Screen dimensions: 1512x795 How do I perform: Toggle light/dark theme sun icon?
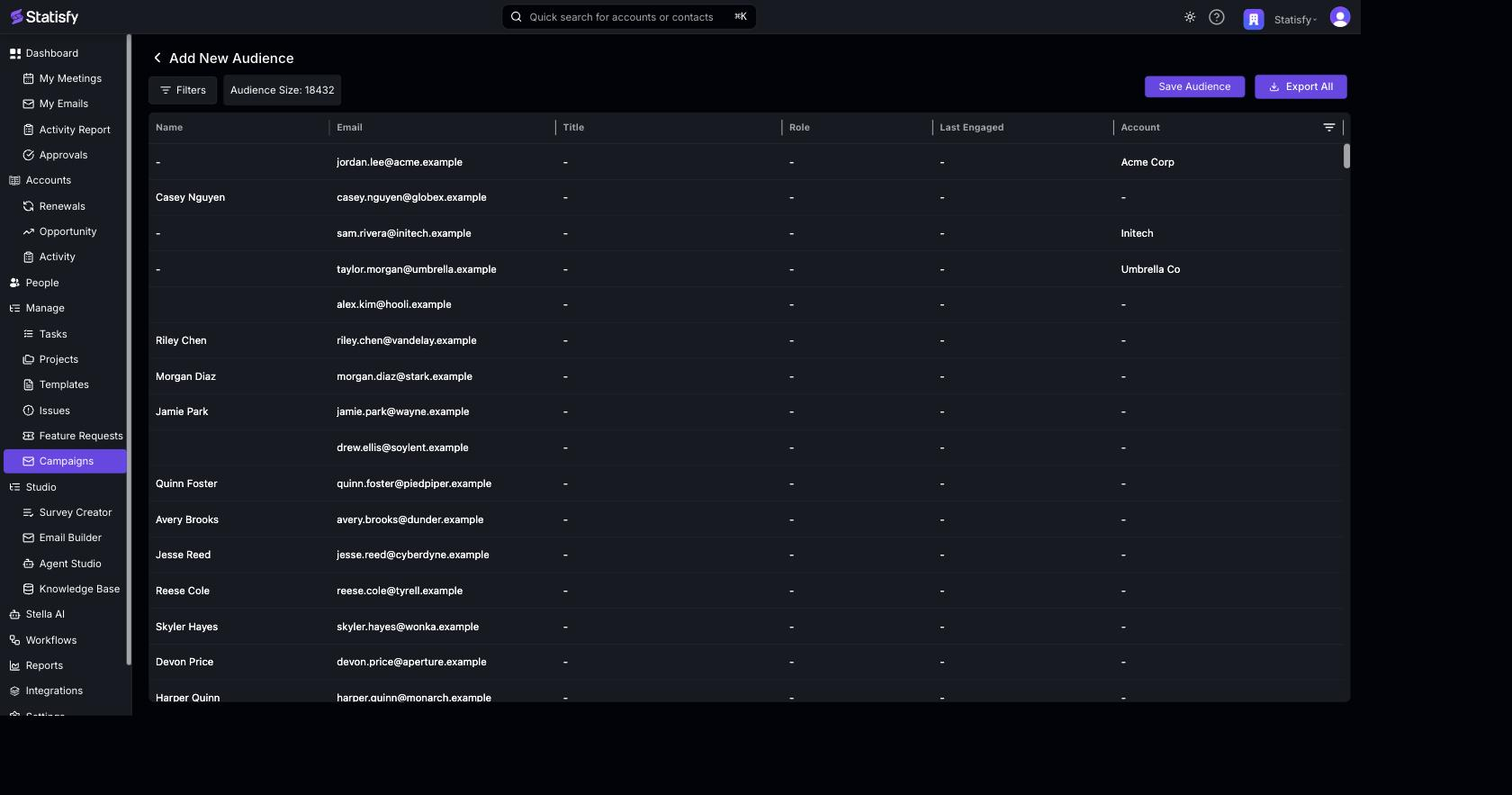1190,17
